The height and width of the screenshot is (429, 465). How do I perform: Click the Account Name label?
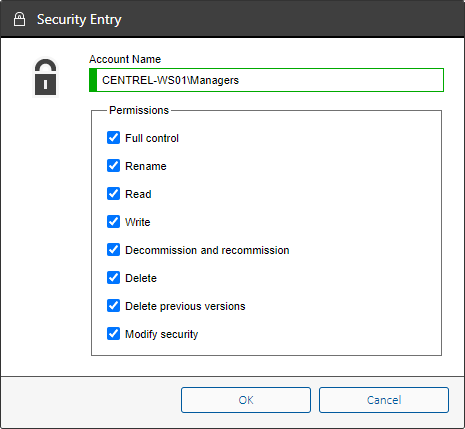point(125,59)
